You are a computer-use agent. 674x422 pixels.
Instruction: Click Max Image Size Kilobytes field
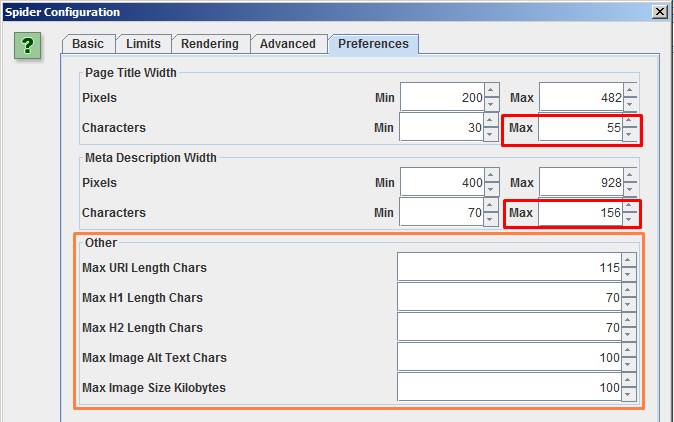pyautogui.click(x=509, y=387)
